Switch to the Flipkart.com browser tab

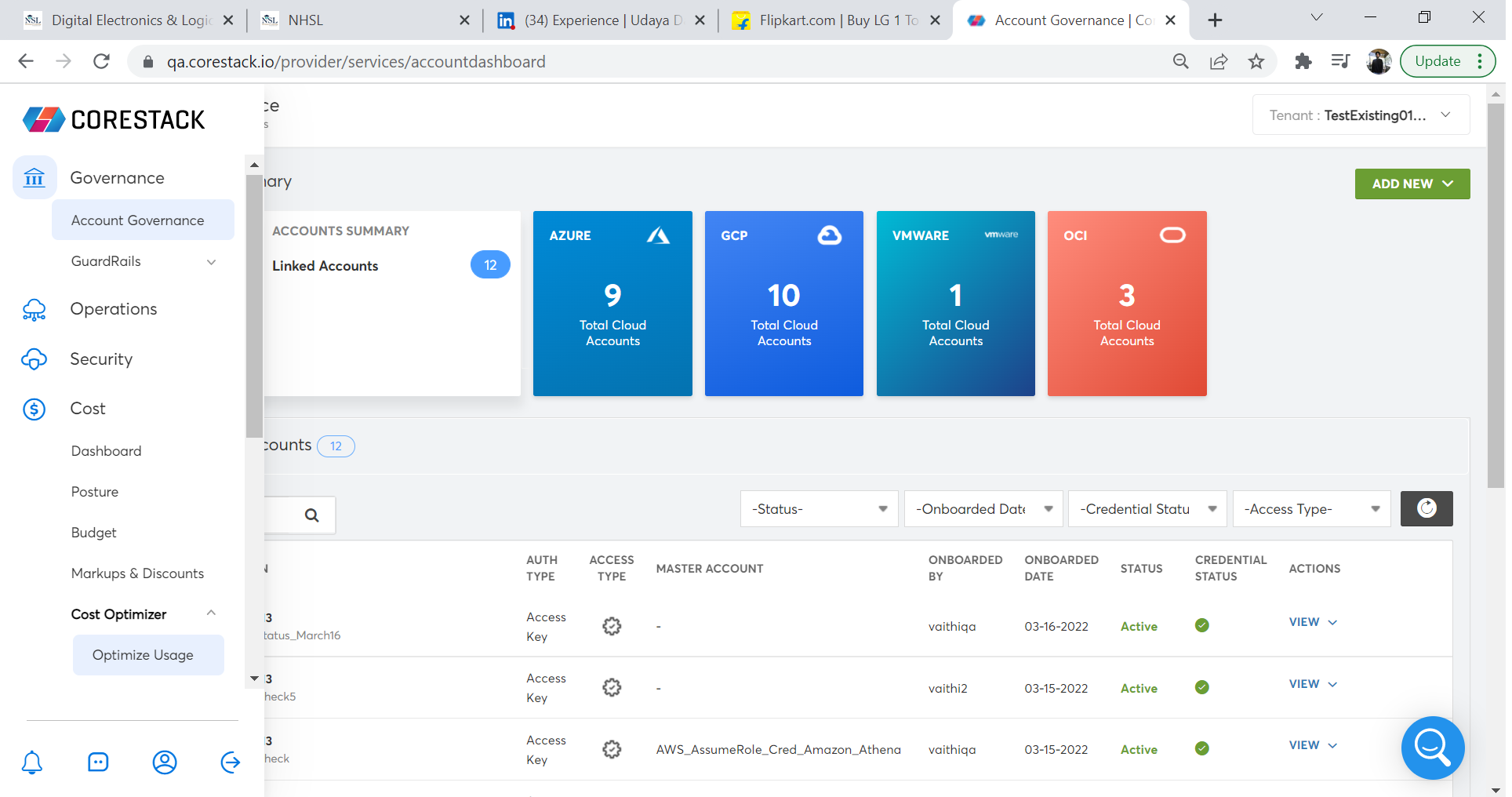tap(835, 20)
